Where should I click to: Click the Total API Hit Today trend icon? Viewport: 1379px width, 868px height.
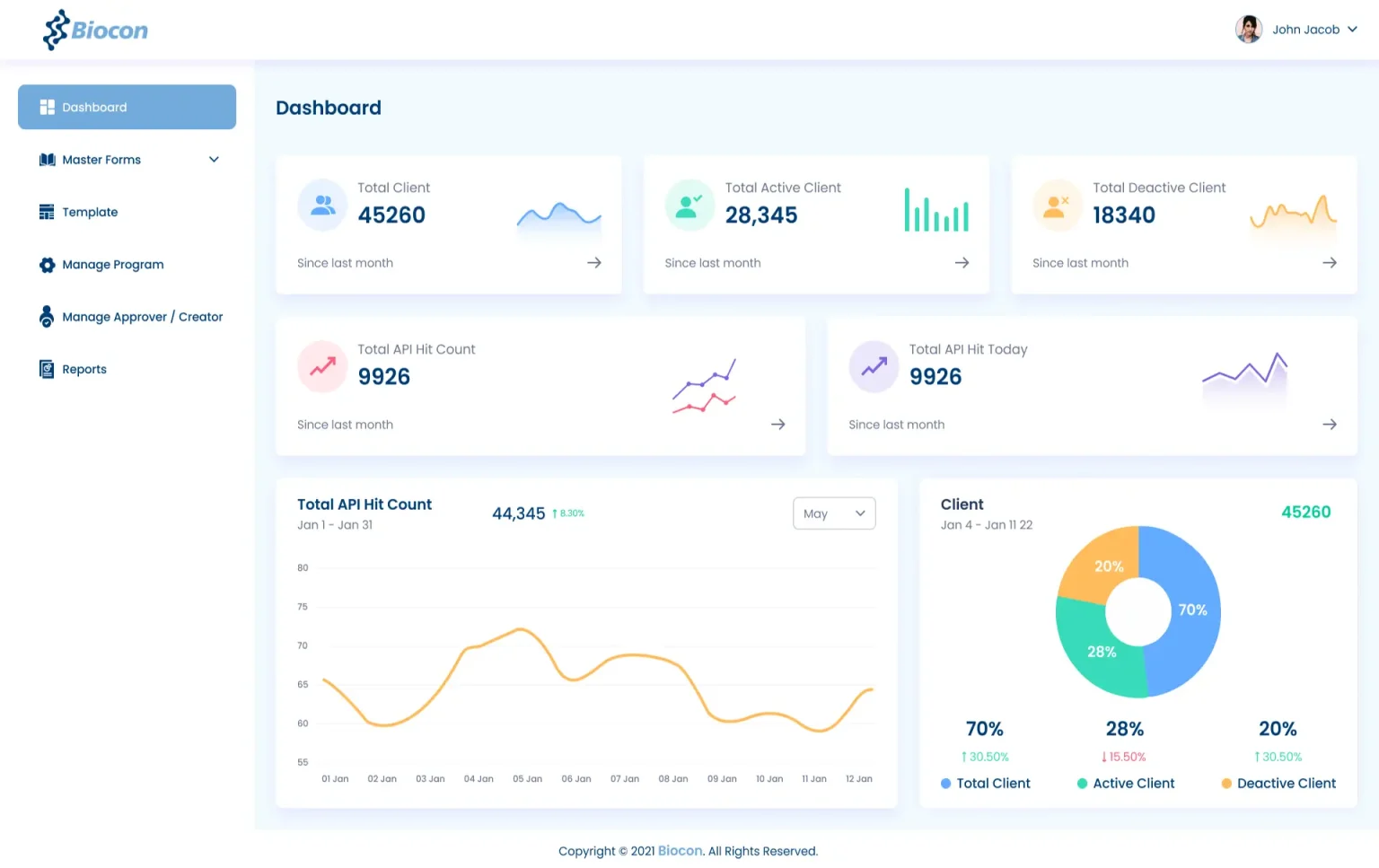pos(874,367)
